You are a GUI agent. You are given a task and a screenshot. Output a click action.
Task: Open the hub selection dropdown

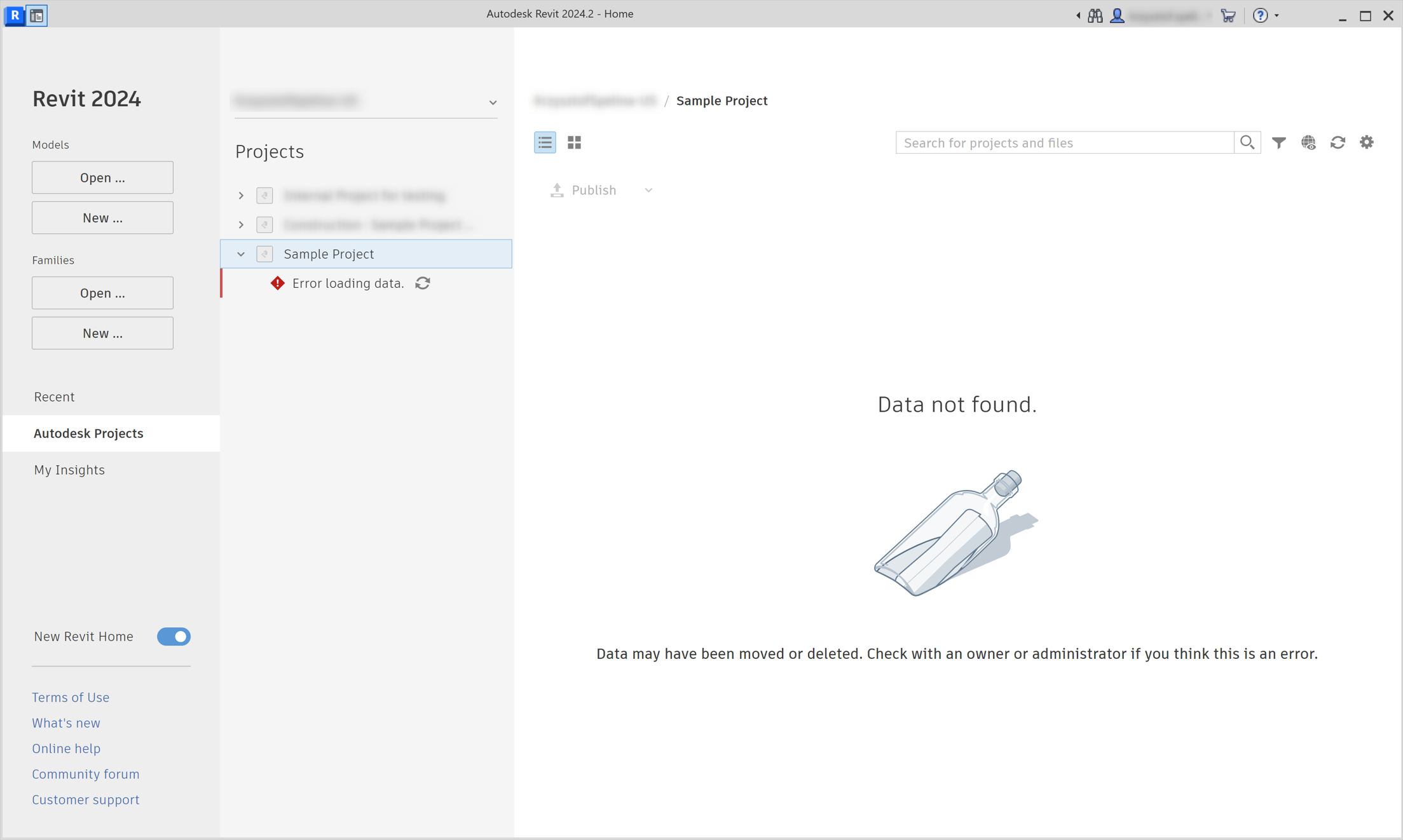click(x=493, y=102)
